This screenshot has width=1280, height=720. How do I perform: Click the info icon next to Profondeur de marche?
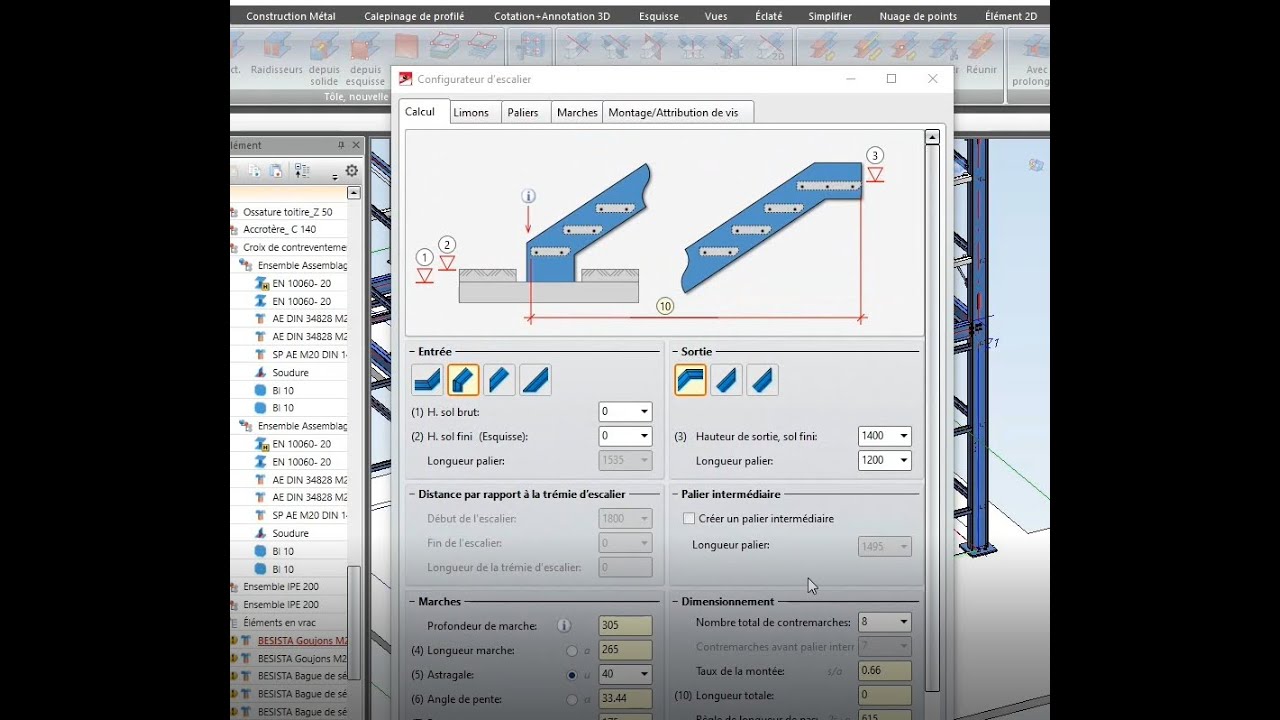click(564, 626)
